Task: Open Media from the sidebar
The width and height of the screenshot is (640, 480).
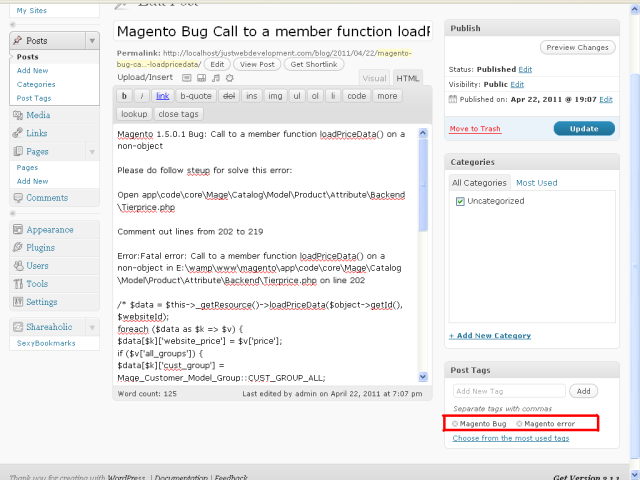Action: tap(38, 115)
